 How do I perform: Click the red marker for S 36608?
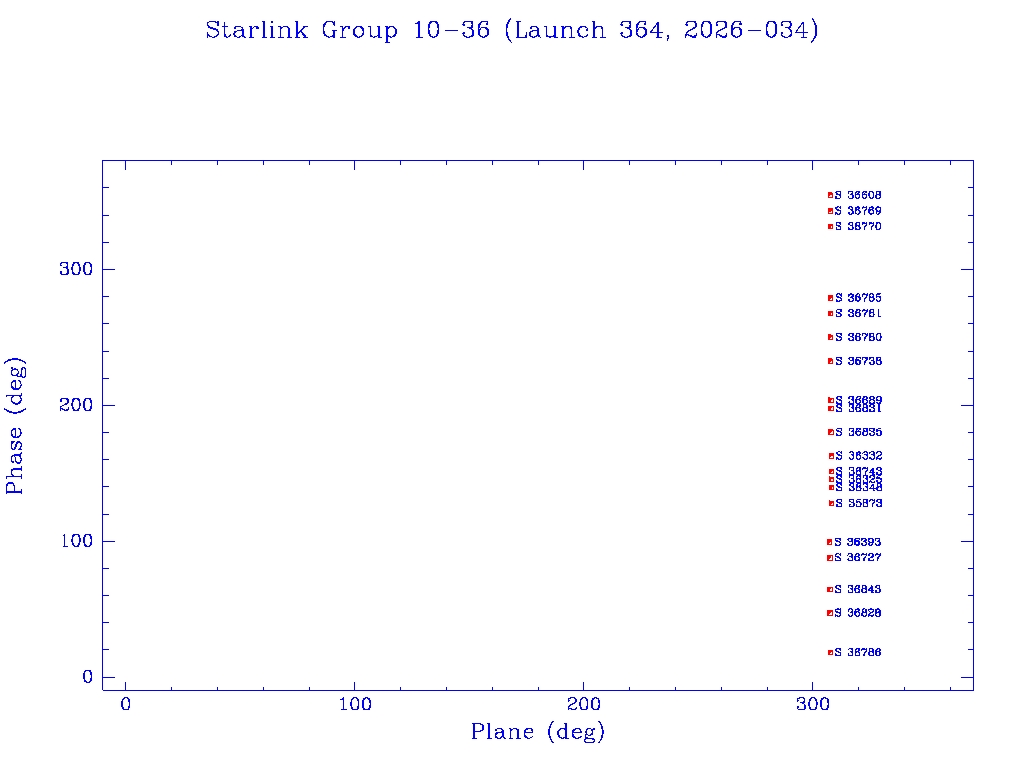click(830, 195)
